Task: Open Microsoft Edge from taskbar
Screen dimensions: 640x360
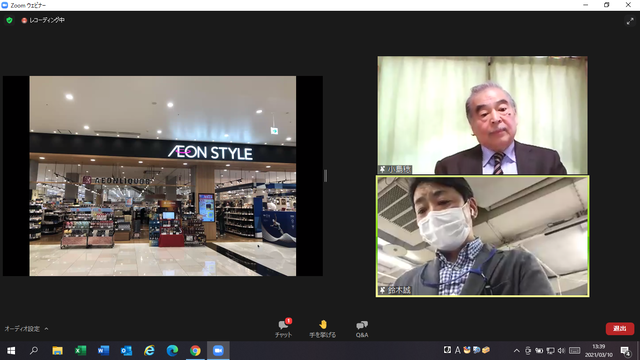Action: pos(172,351)
